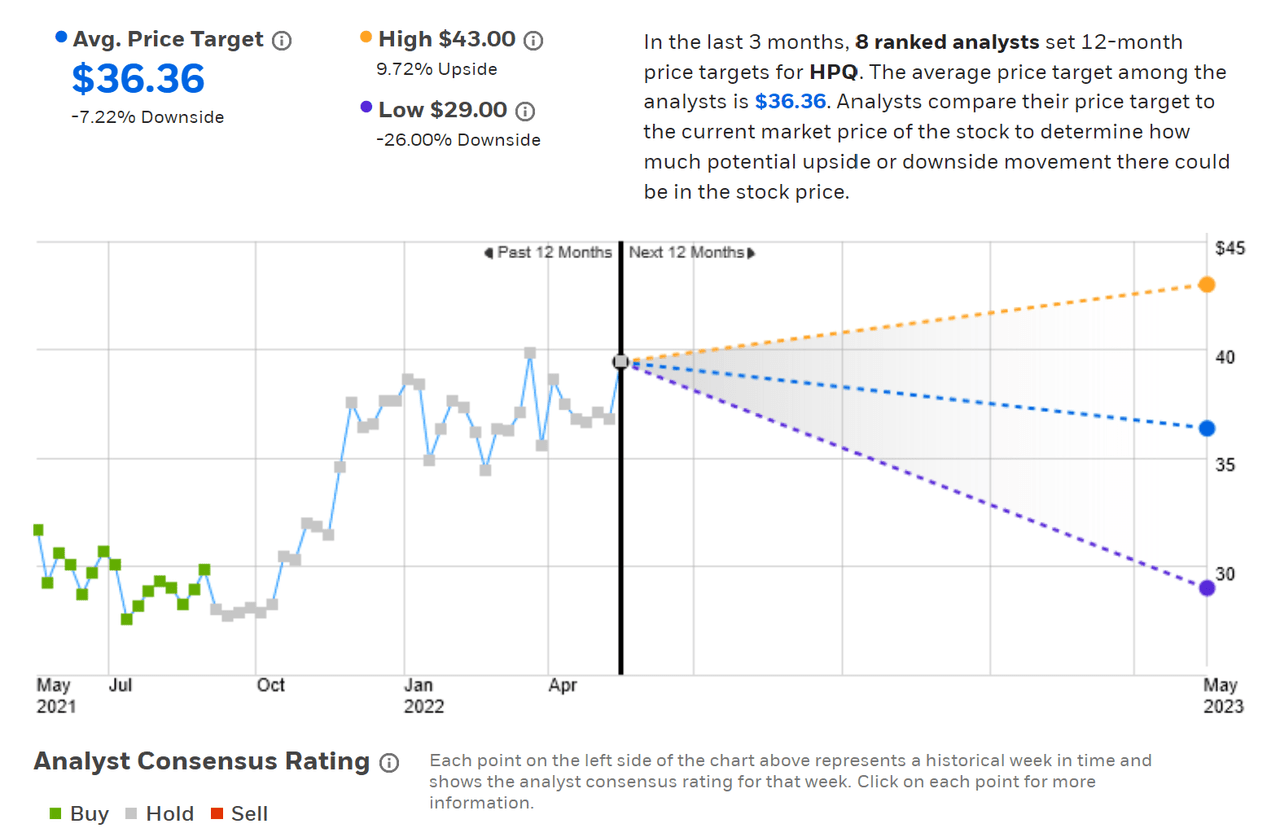Select the blue Average price target endpoint dot

1206,428
